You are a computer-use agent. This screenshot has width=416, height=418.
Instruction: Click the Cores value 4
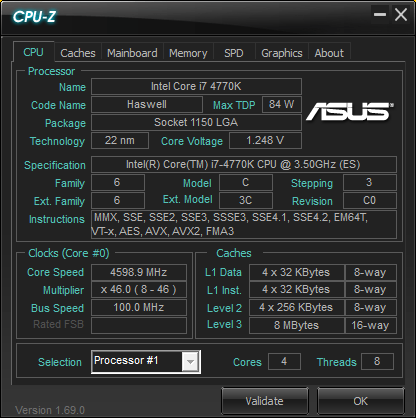point(284,362)
